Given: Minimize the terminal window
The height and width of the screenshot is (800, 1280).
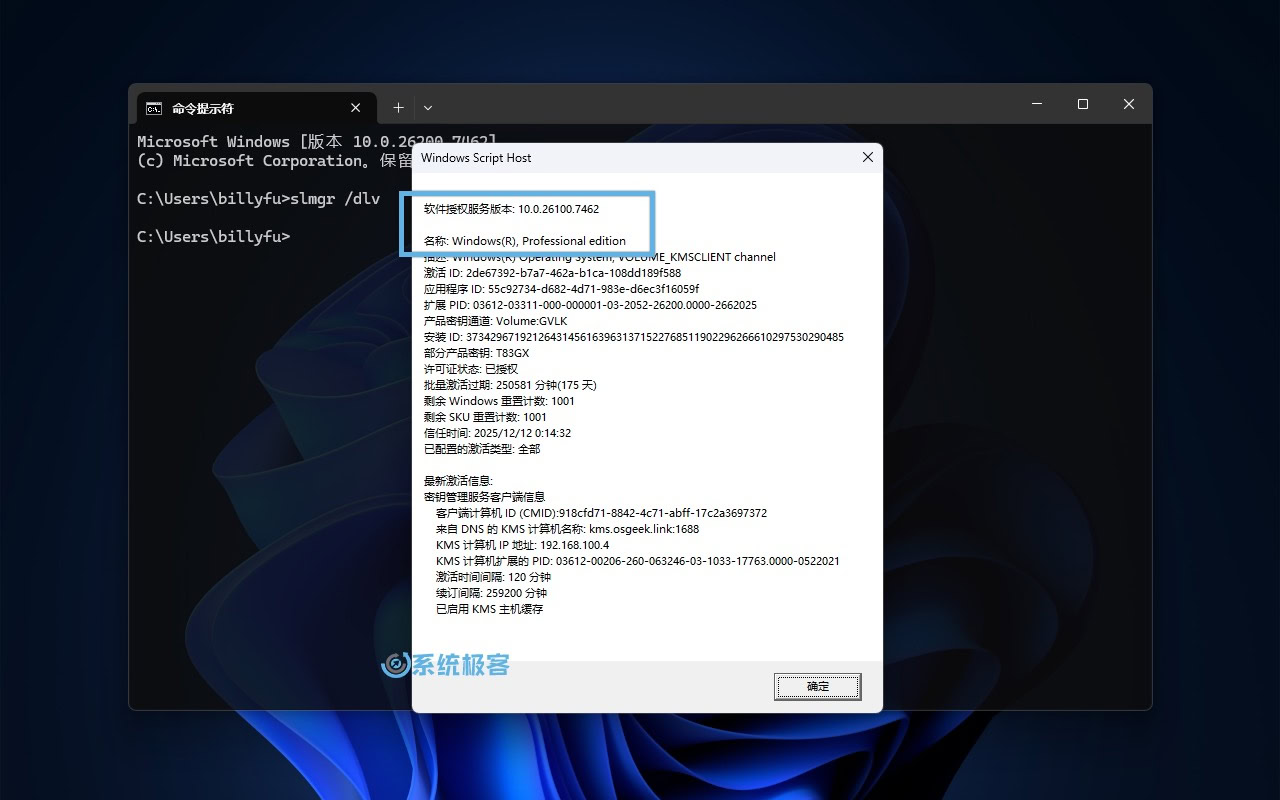Looking at the screenshot, I should [x=1036, y=104].
